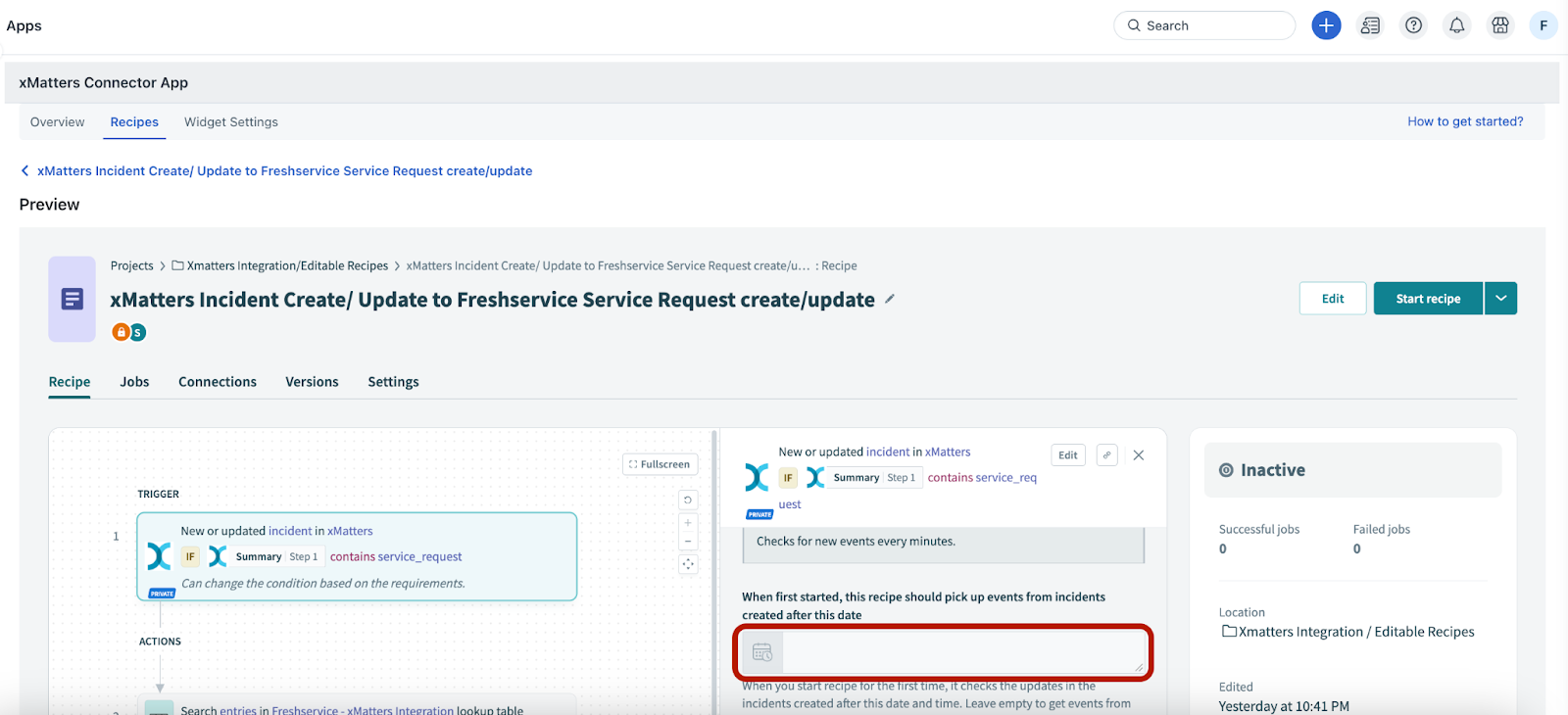
Task: Open the user profile avatar F
Action: (1543, 25)
